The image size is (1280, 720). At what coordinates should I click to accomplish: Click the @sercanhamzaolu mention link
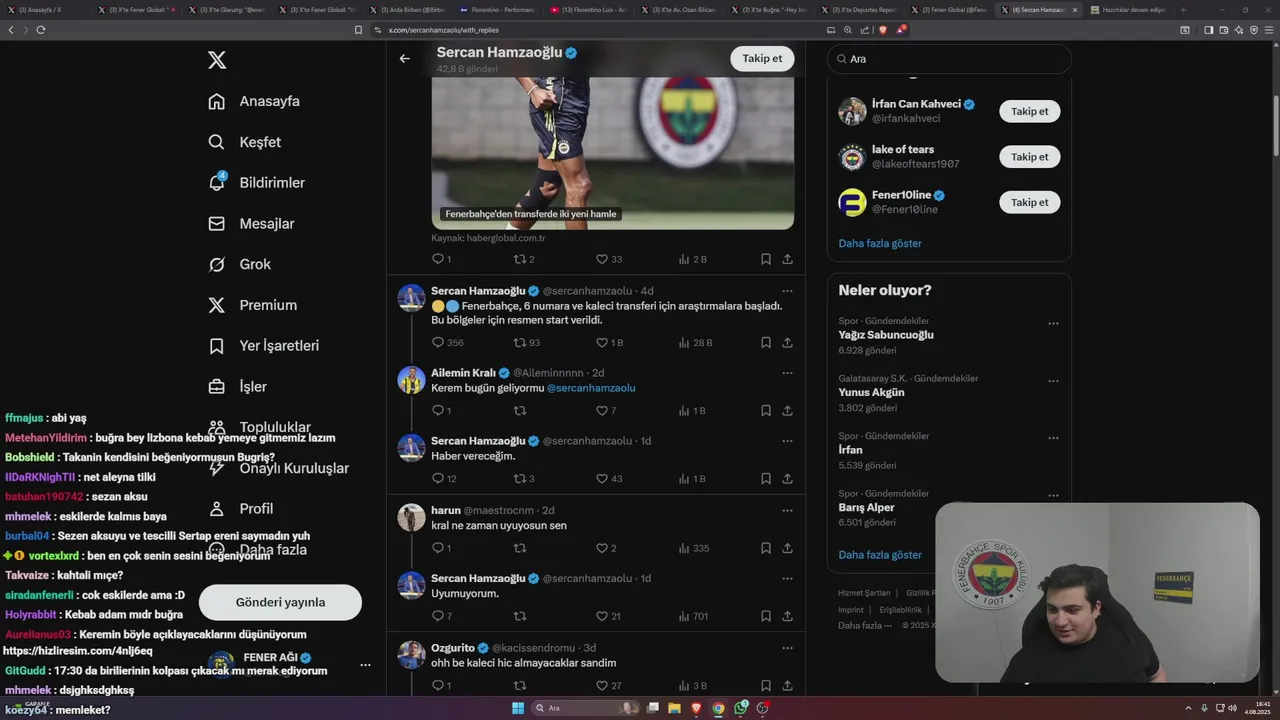591,388
